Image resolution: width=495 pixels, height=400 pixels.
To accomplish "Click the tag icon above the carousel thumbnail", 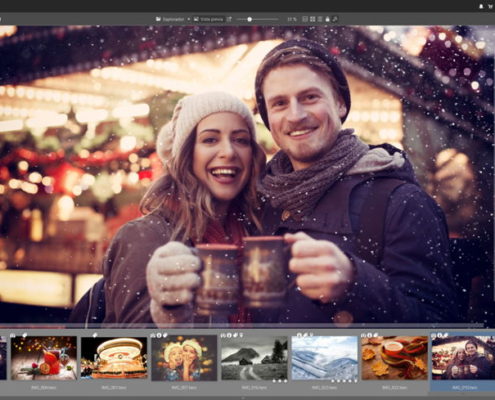I will (95, 334).
